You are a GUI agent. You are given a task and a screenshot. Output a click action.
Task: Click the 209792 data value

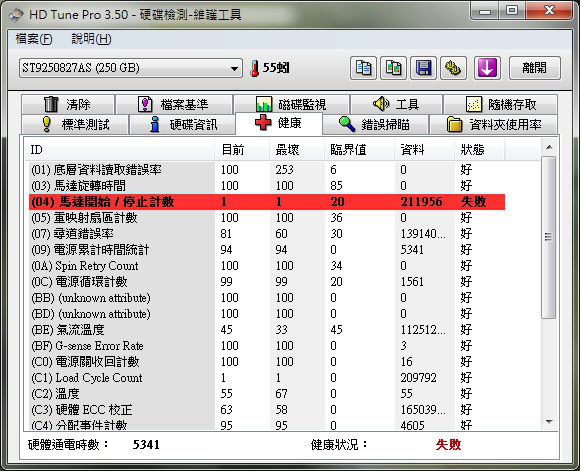pyautogui.click(x=418, y=378)
